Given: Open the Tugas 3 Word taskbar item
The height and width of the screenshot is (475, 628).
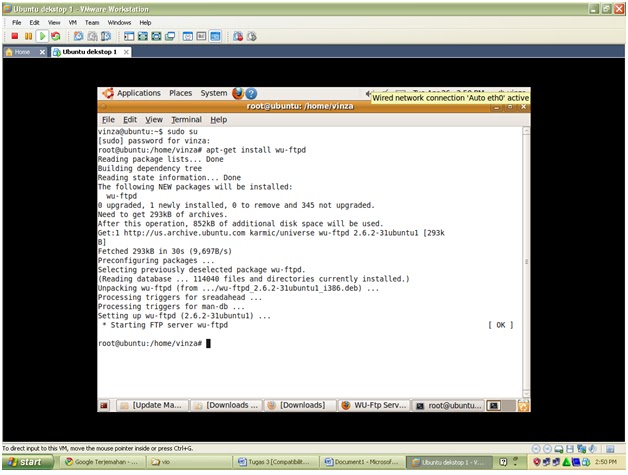Looking at the screenshot, I should coord(275,462).
